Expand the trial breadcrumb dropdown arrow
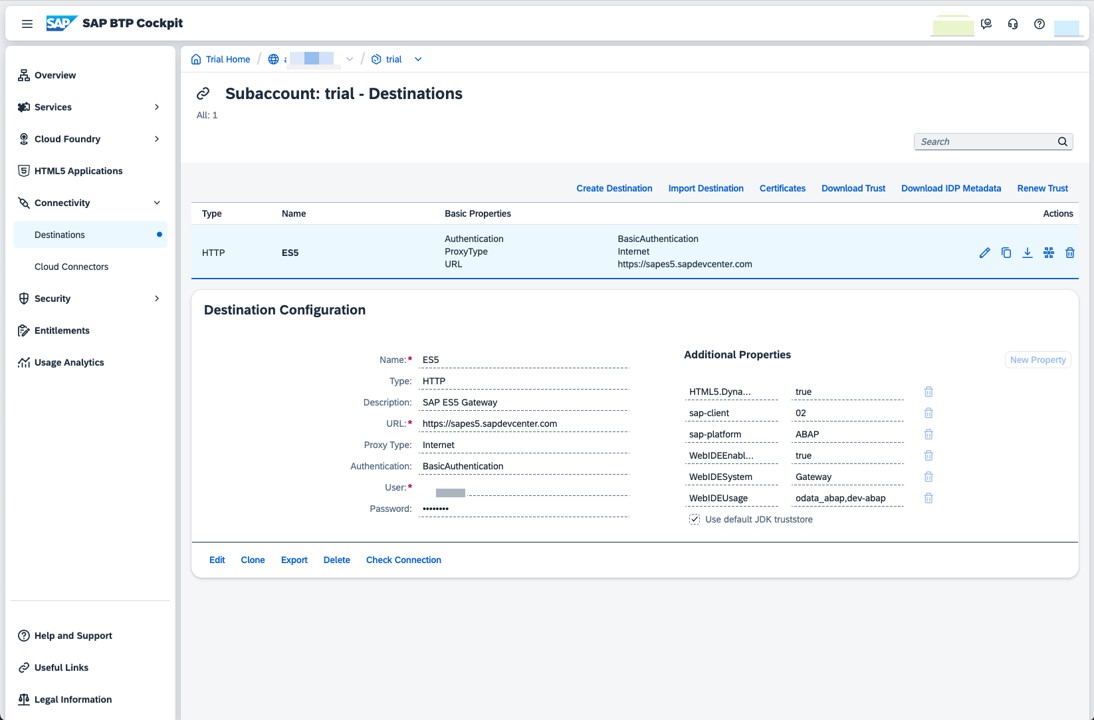Screen dimensions: 1094x720 [417, 58]
